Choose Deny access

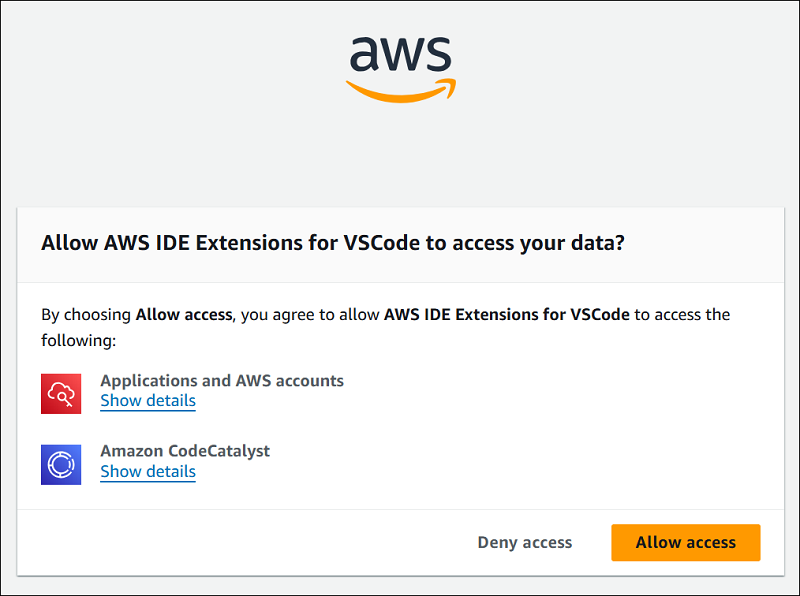[524, 542]
